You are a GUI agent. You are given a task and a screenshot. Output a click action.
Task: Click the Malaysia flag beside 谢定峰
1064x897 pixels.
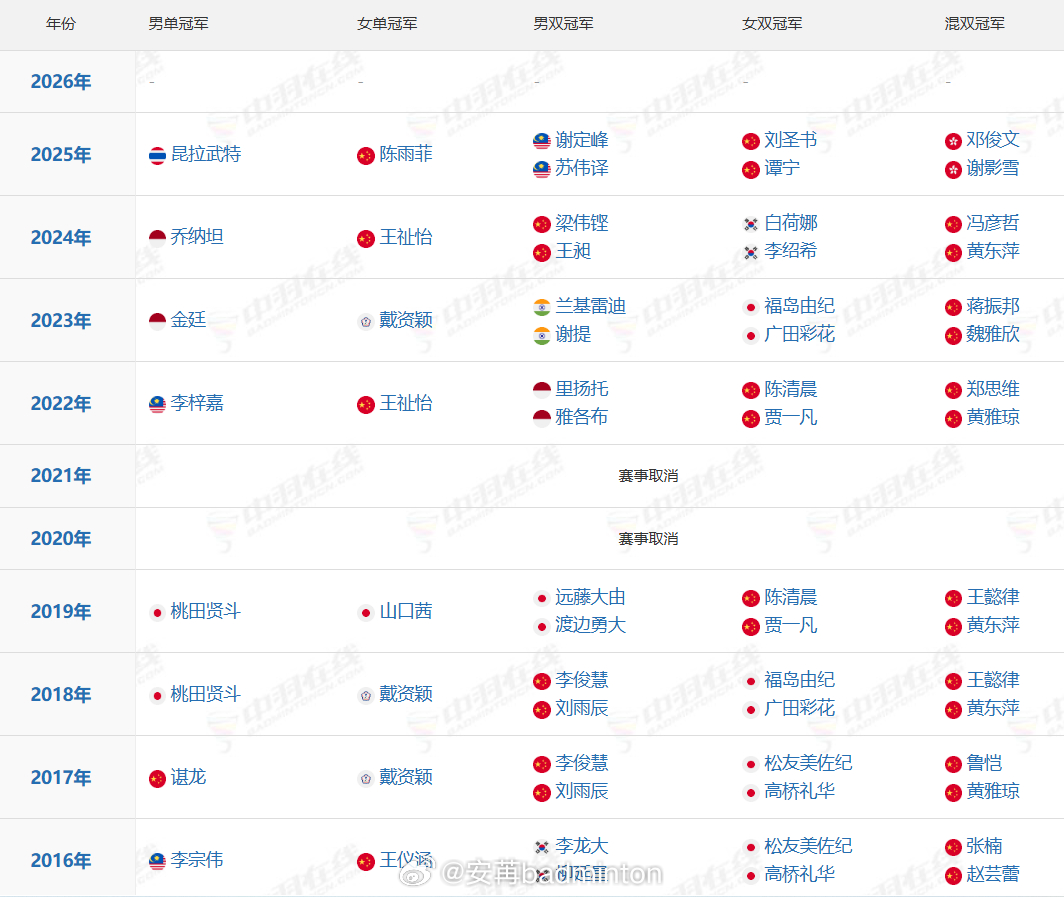542,141
